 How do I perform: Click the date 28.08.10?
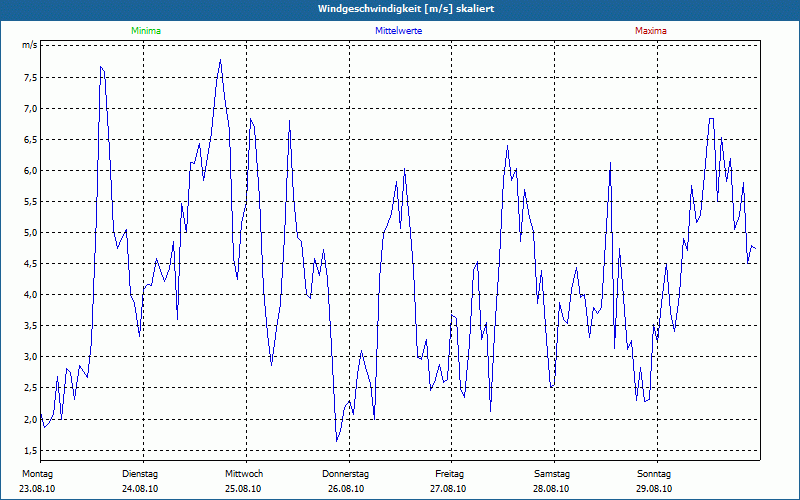[x=551, y=489]
